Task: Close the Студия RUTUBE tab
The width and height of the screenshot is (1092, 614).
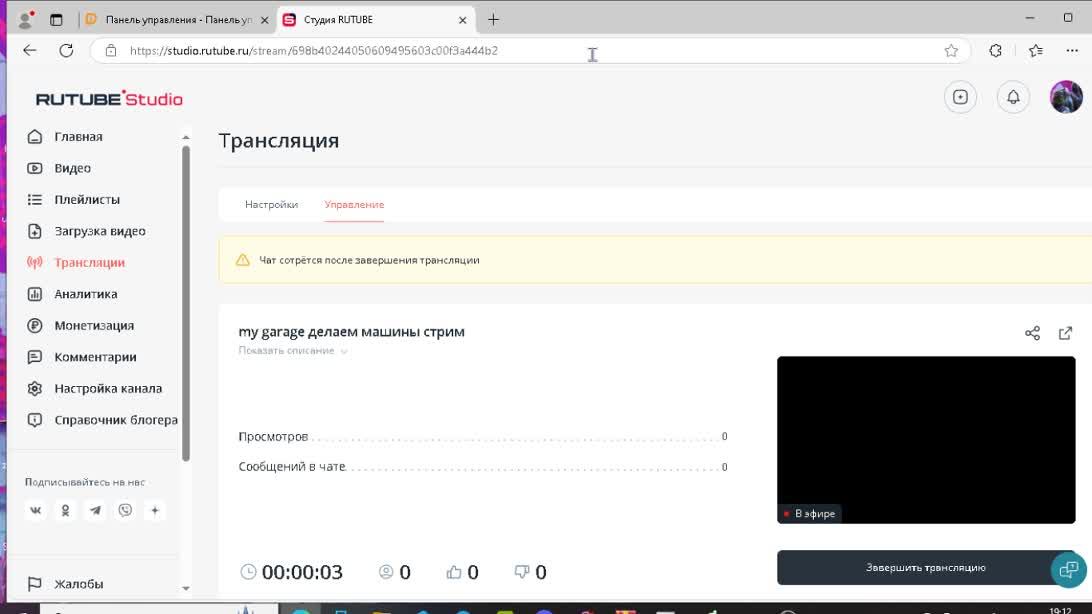Action: click(462, 20)
